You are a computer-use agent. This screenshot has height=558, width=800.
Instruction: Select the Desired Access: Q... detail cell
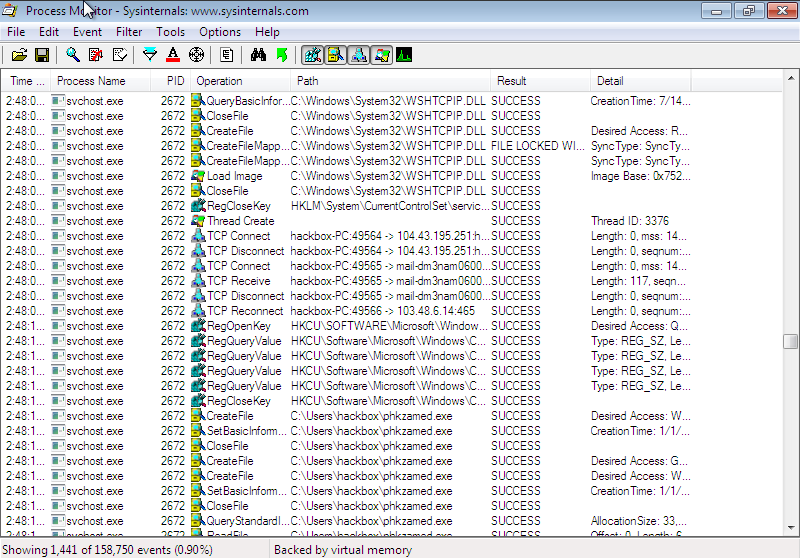coord(639,326)
